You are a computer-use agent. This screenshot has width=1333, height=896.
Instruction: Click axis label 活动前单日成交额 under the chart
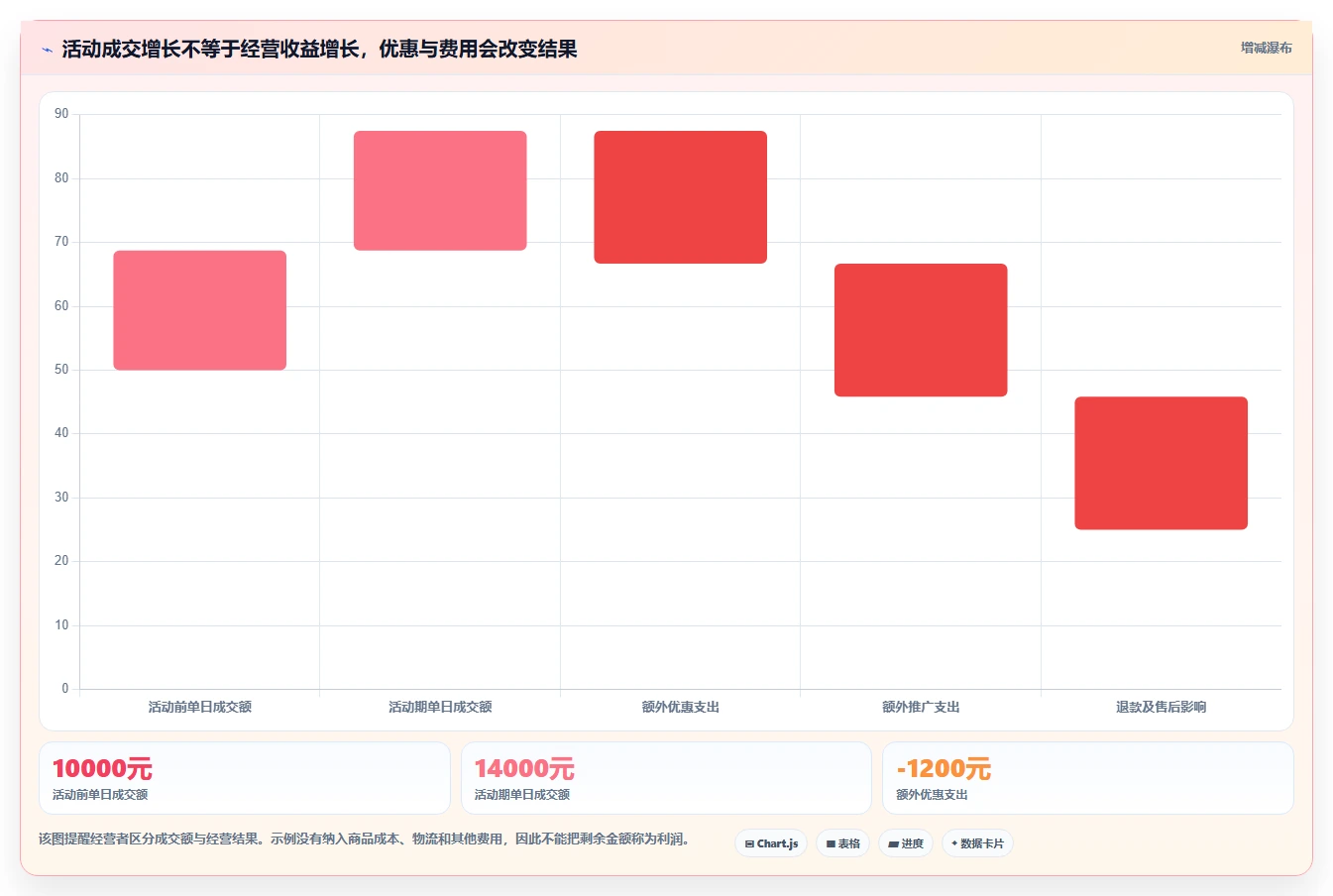pos(200,707)
